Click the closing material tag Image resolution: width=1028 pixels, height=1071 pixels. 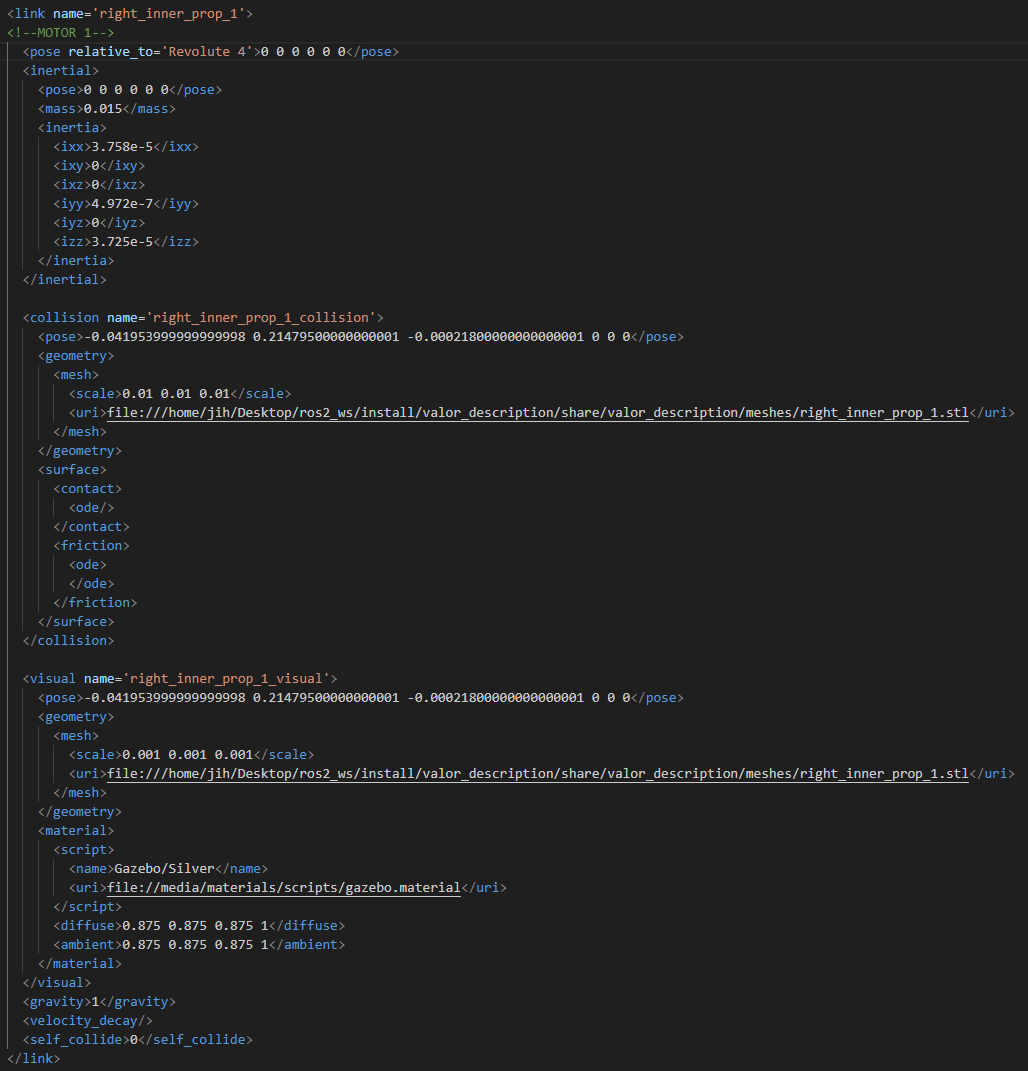[80, 964]
